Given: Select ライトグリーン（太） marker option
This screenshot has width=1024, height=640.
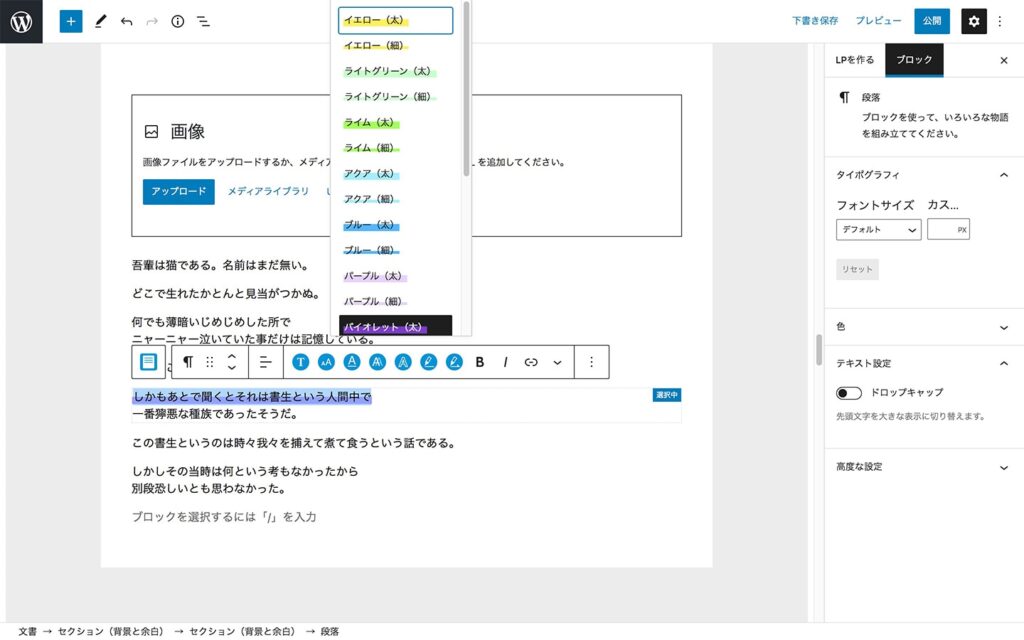Looking at the screenshot, I should click(387, 71).
